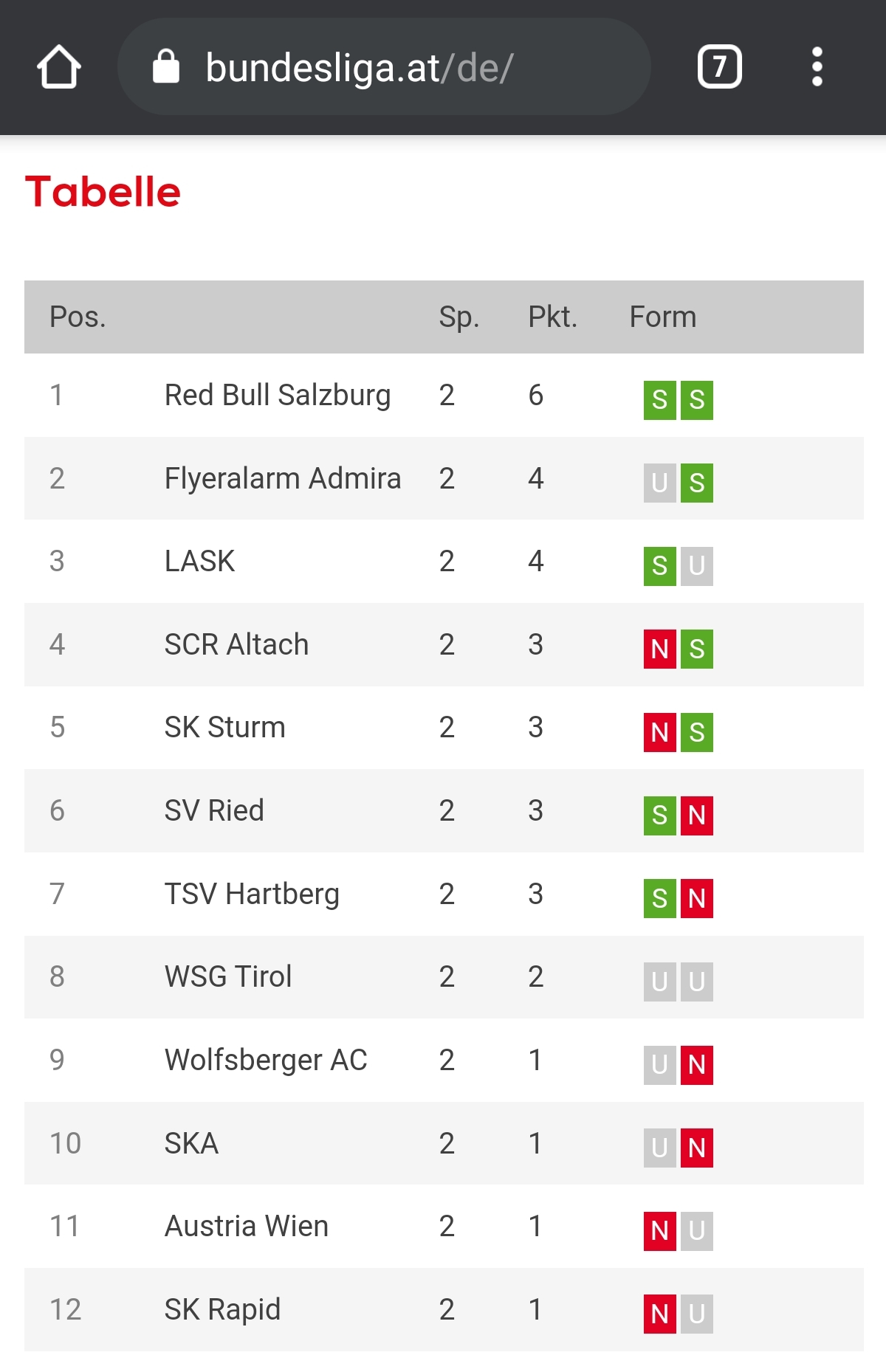This screenshot has width=886, height=1372.
Task: Click the red N form badge for SCR Altach
Action: pos(660,649)
